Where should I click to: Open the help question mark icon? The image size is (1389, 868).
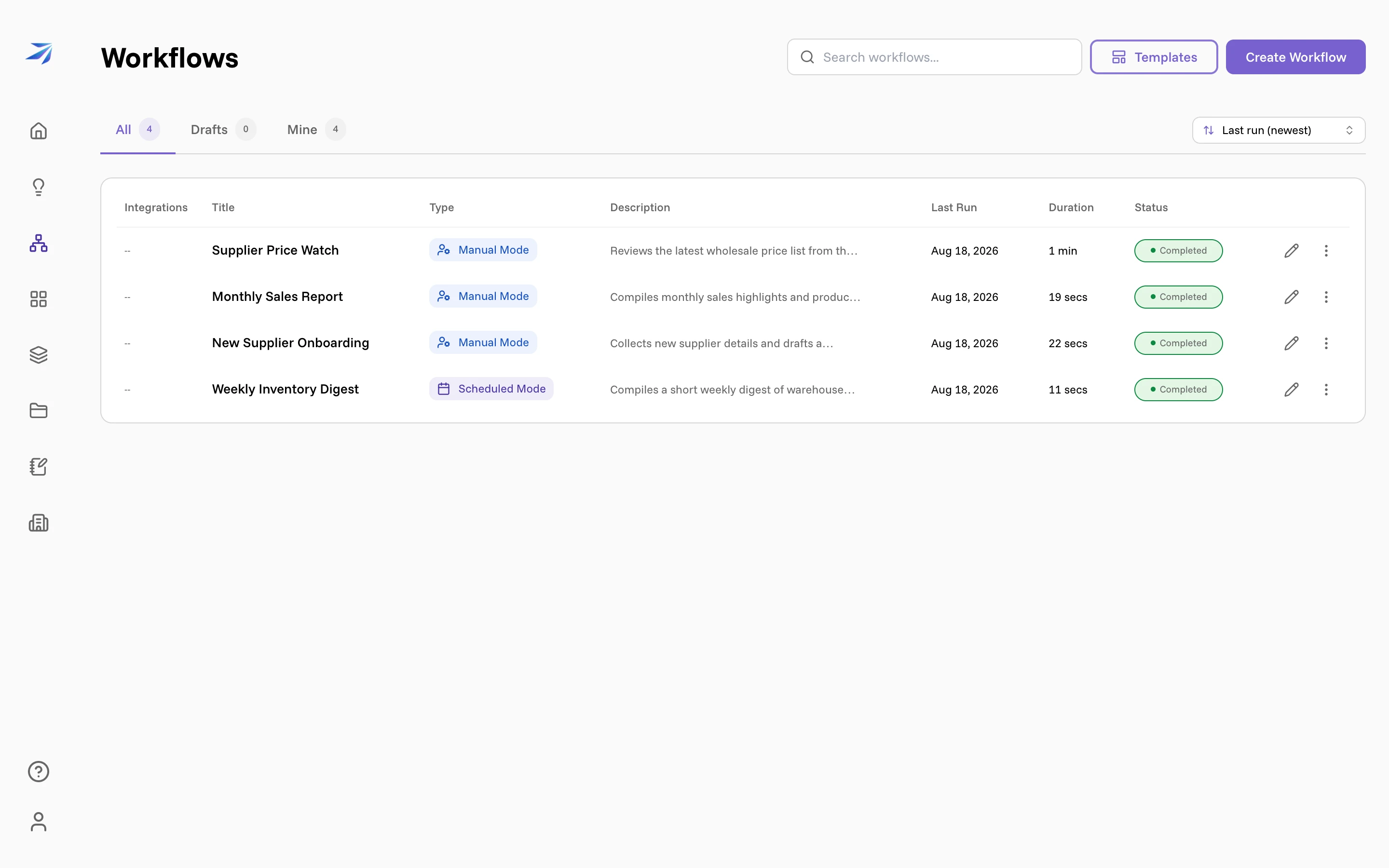coord(39,772)
